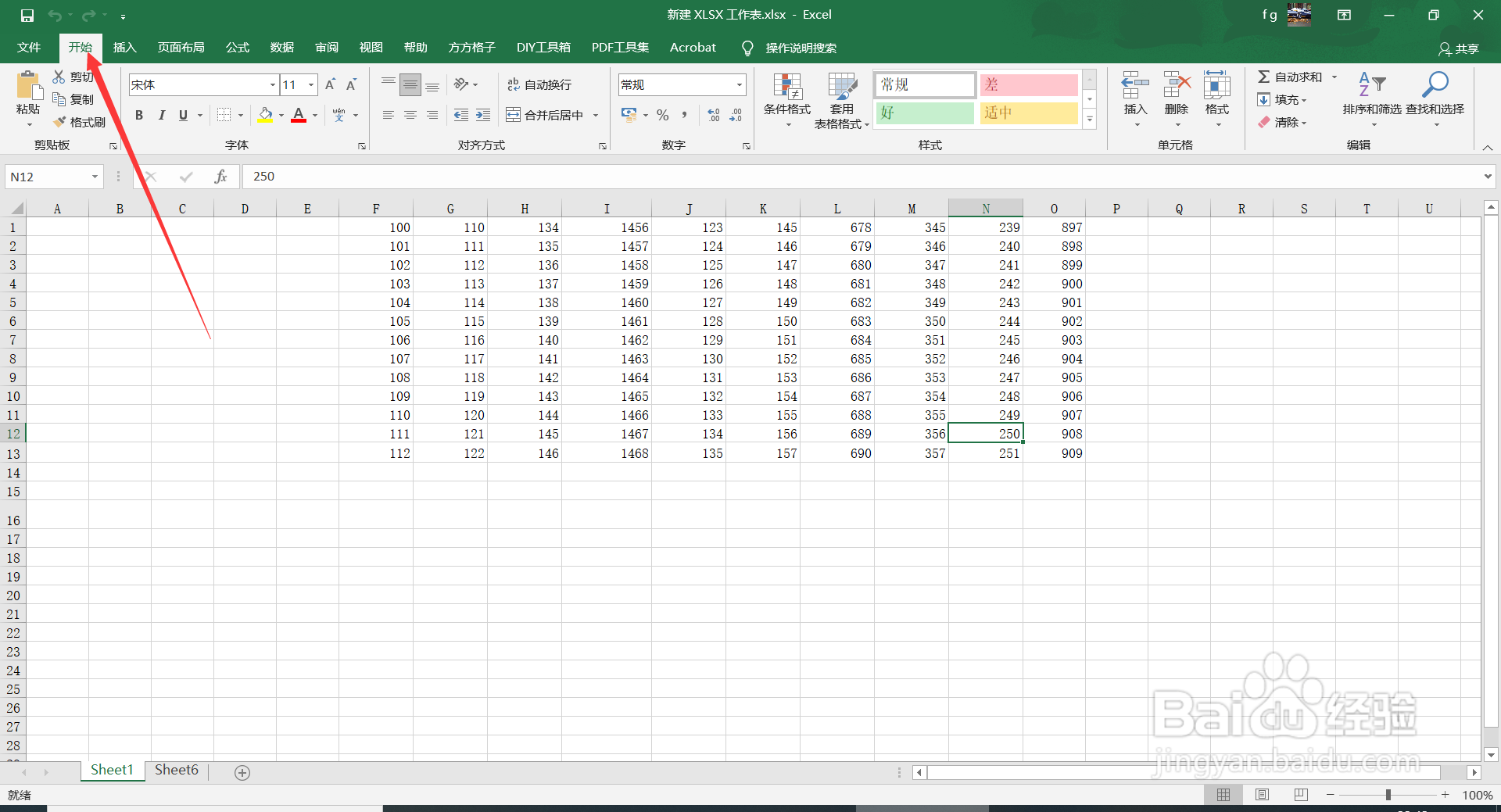
Task: Click the fill color paint bucket
Action: pos(266,115)
